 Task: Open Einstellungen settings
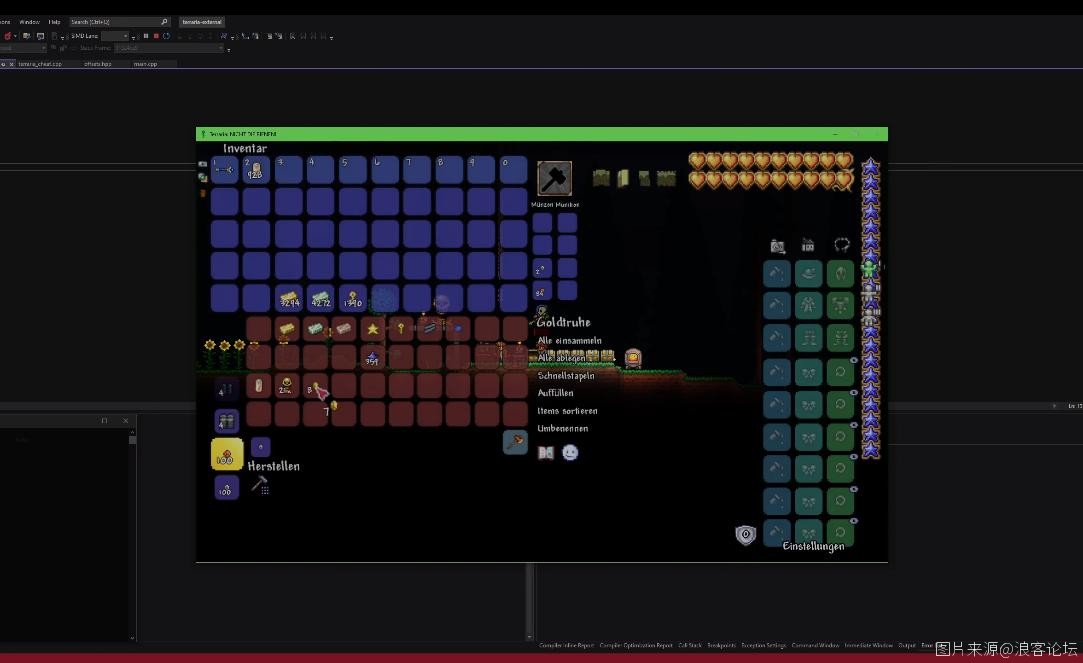(813, 546)
